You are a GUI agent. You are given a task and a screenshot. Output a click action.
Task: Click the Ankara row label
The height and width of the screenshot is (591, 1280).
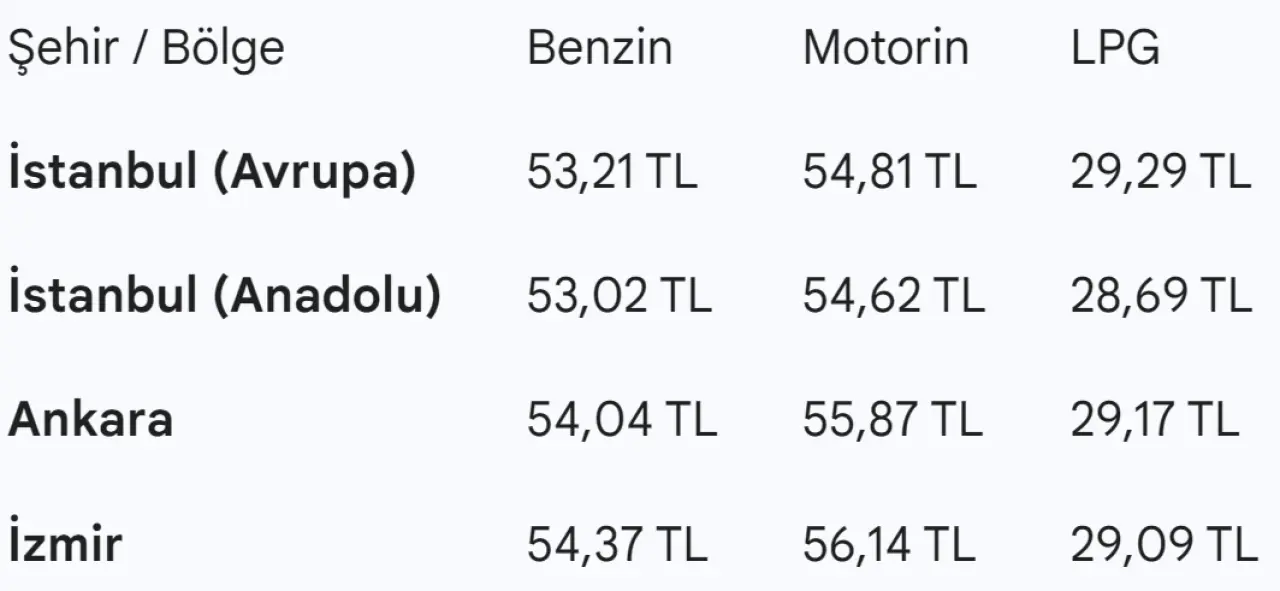[91, 420]
